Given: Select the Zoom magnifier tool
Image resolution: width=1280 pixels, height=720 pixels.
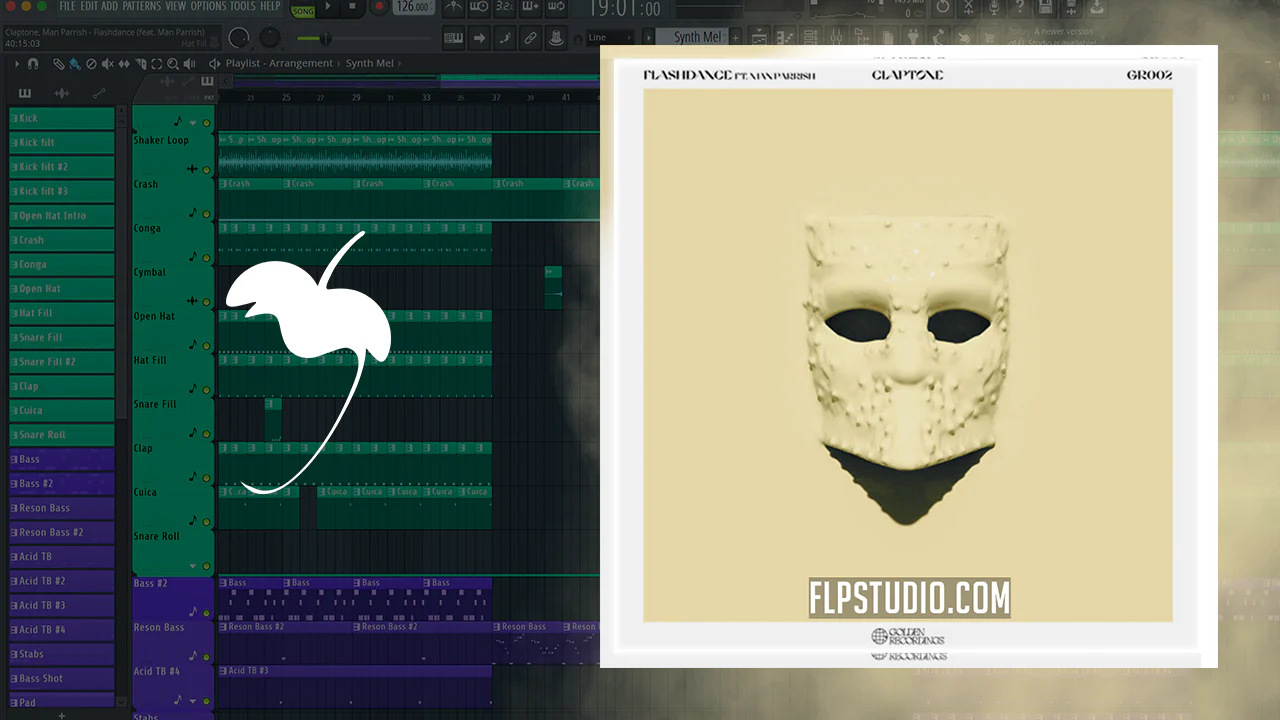Looking at the screenshot, I should pyautogui.click(x=173, y=64).
